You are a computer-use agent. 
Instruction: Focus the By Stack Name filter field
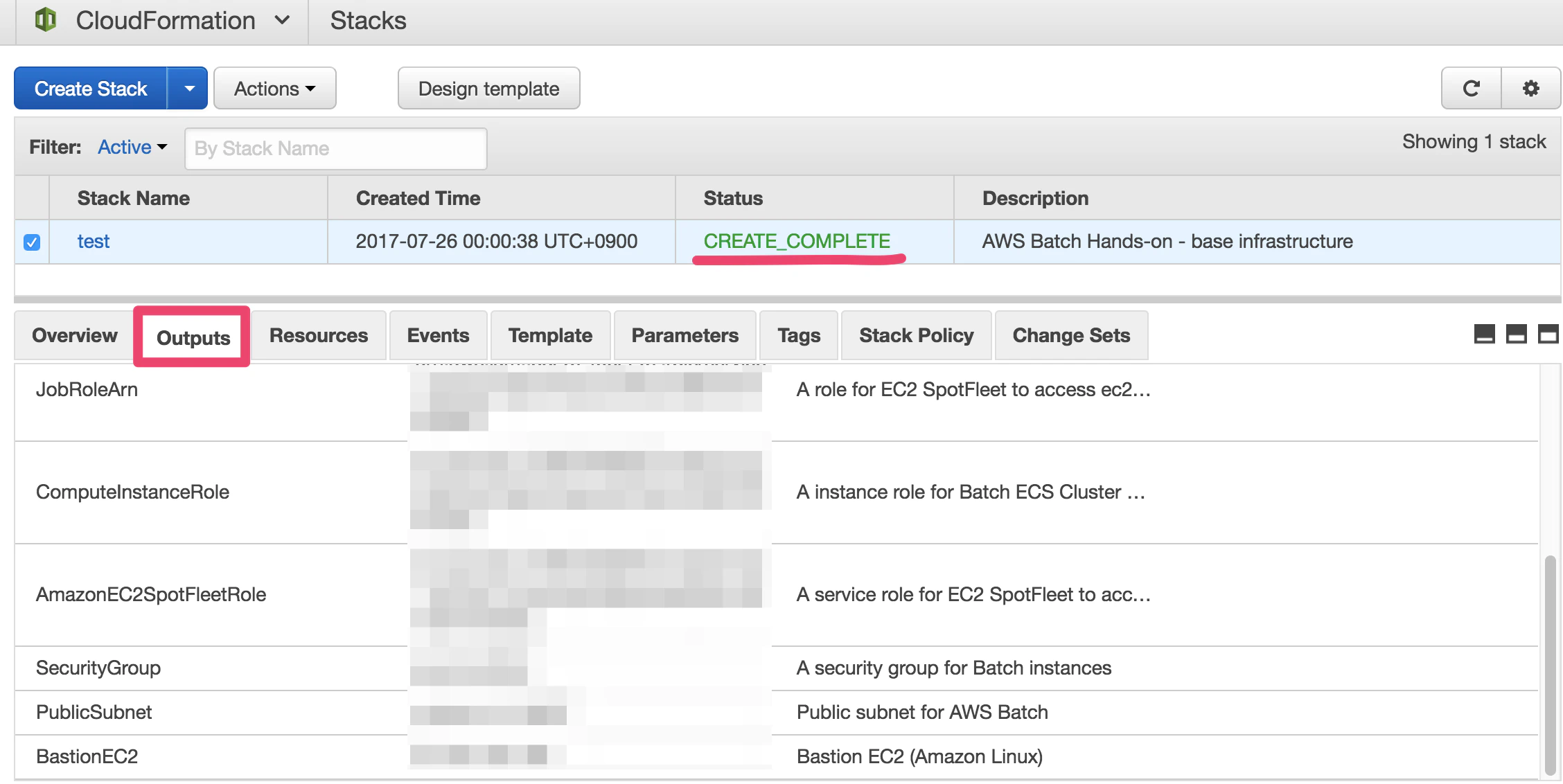[x=336, y=148]
